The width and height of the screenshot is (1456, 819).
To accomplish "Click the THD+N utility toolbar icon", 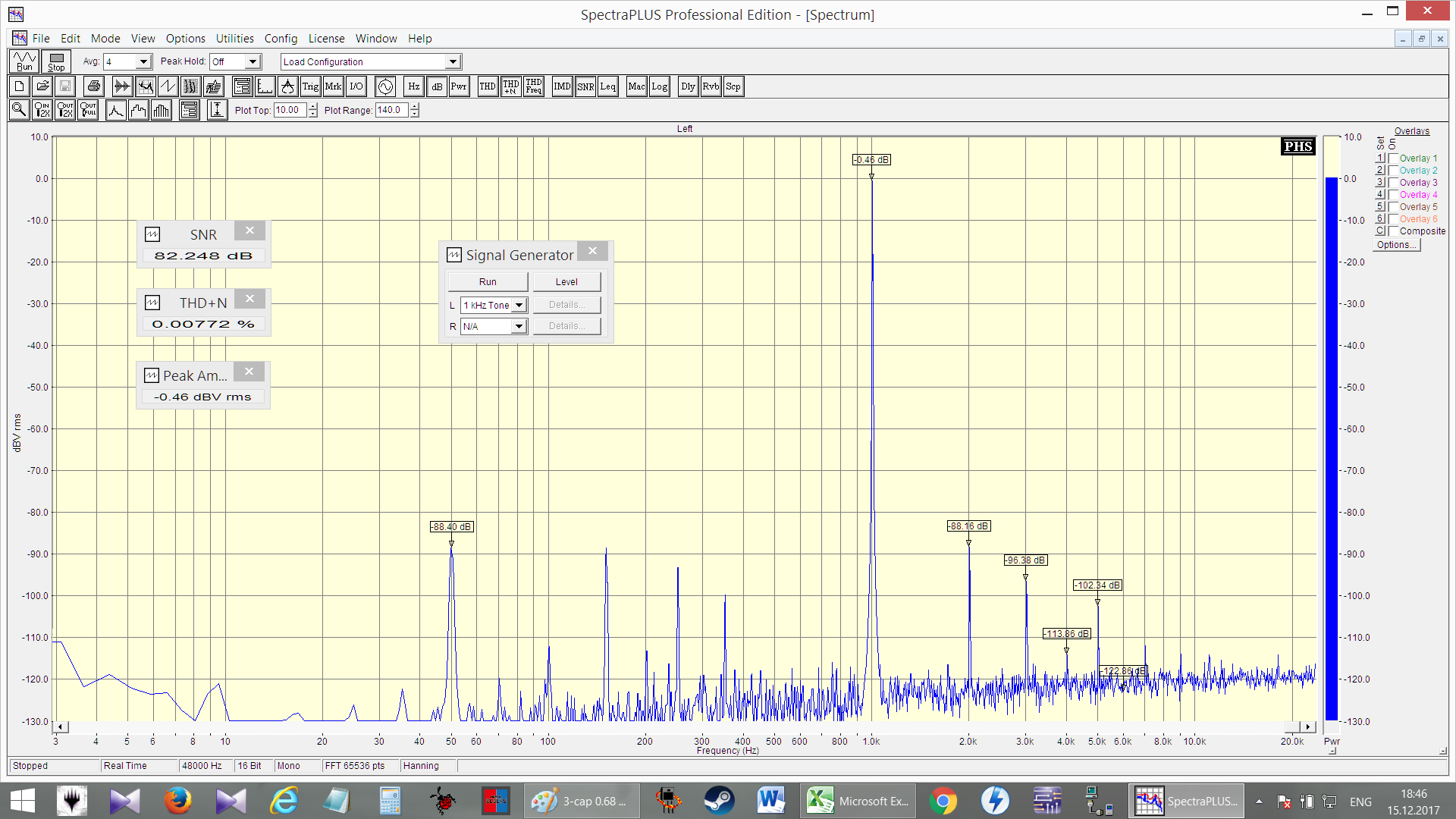I will pyautogui.click(x=510, y=86).
